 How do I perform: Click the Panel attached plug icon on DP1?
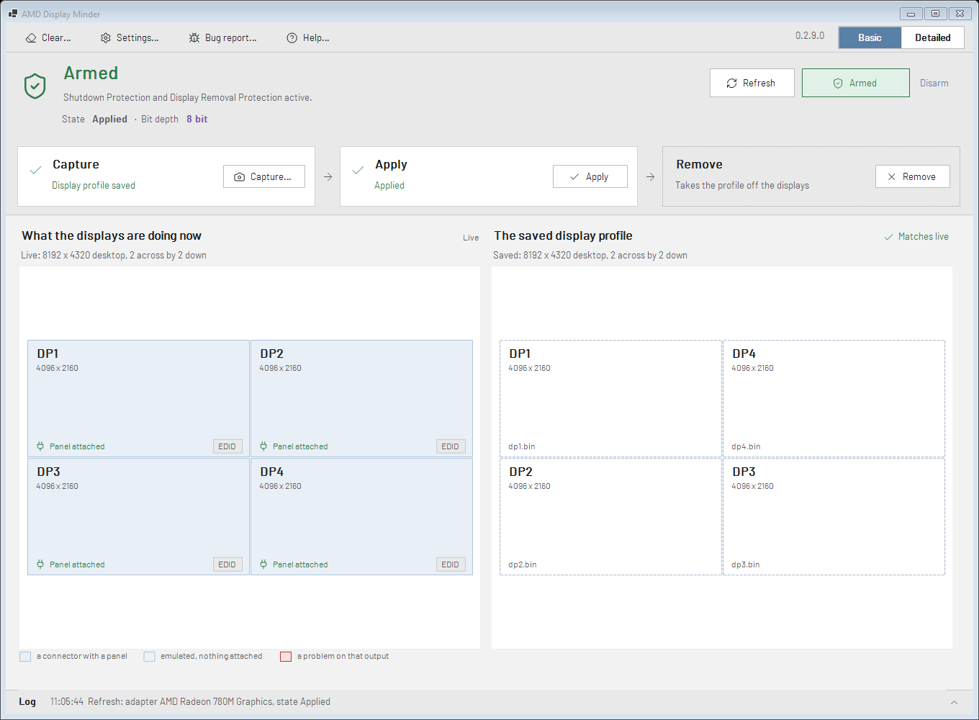(x=40, y=446)
